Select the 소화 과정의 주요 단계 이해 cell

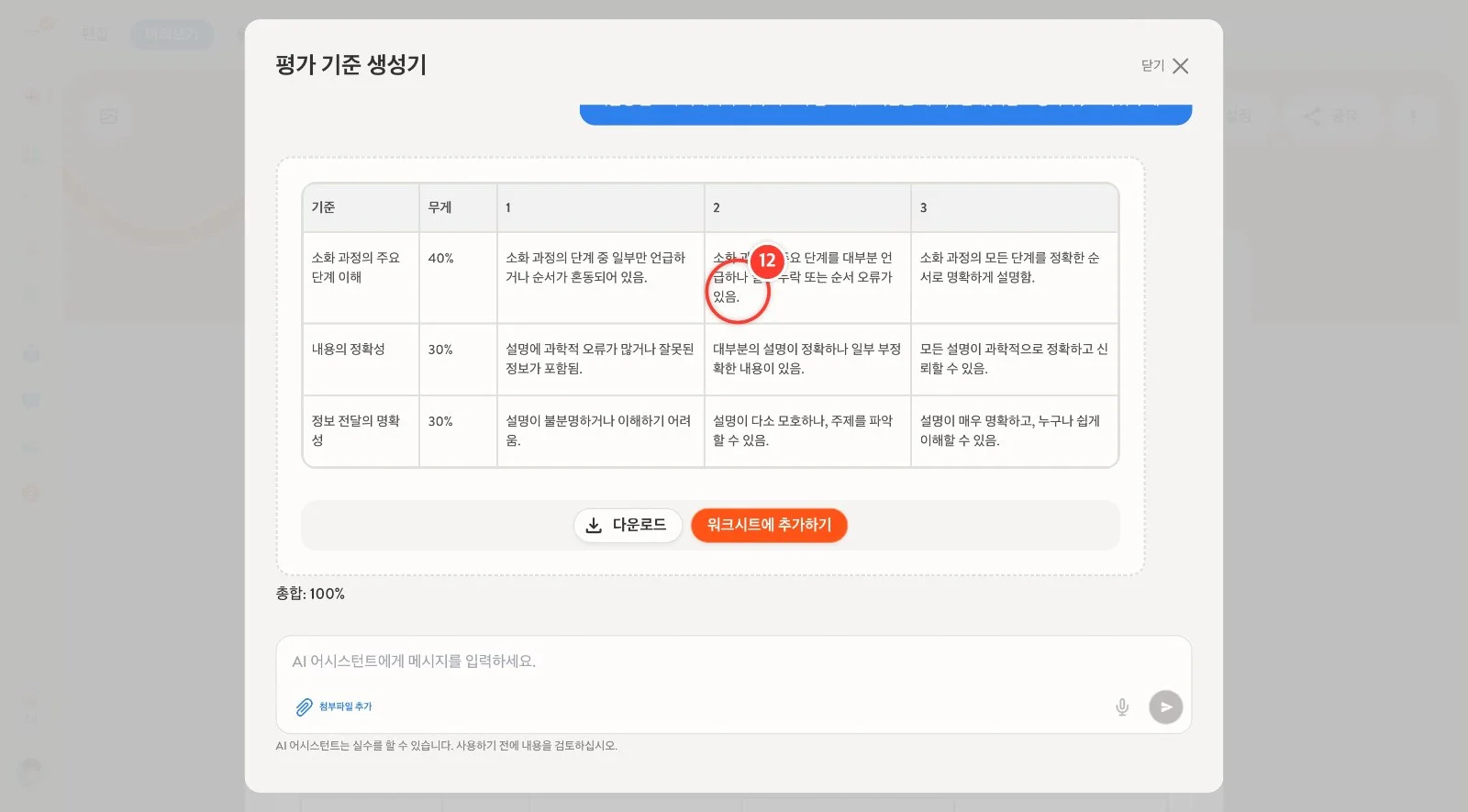point(361,277)
